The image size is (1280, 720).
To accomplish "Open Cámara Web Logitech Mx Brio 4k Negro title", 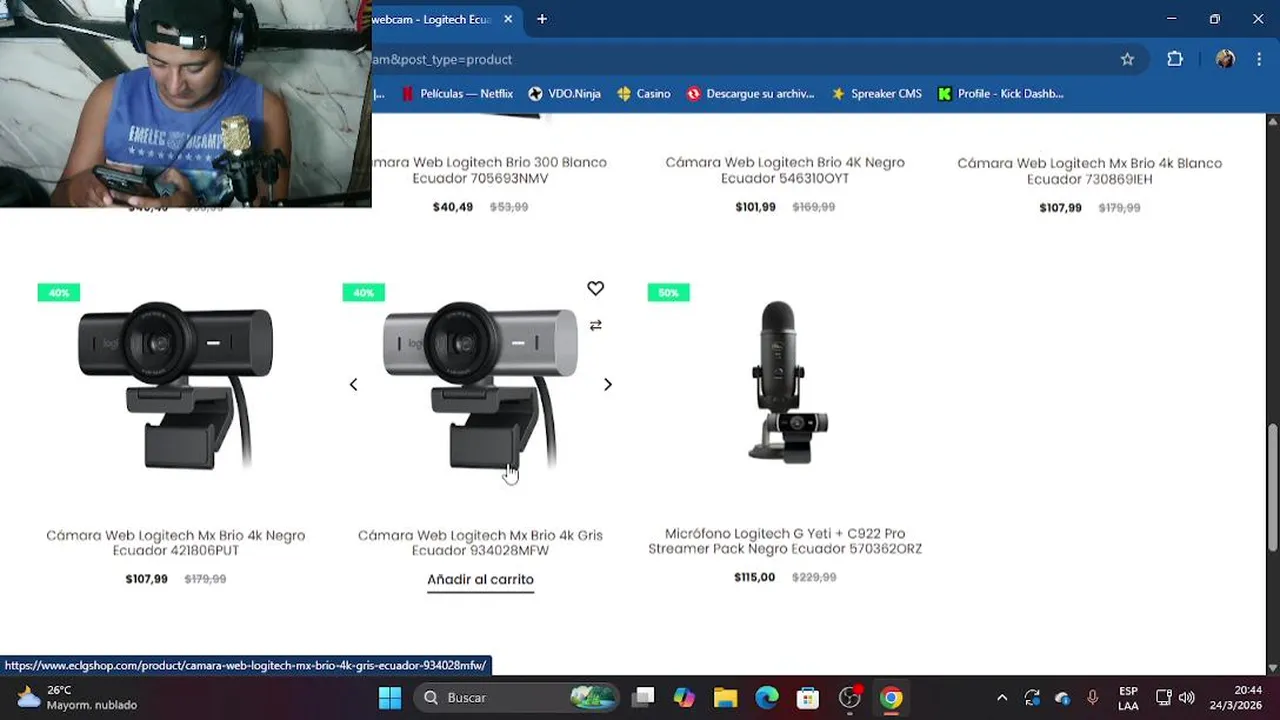I will (x=176, y=543).
